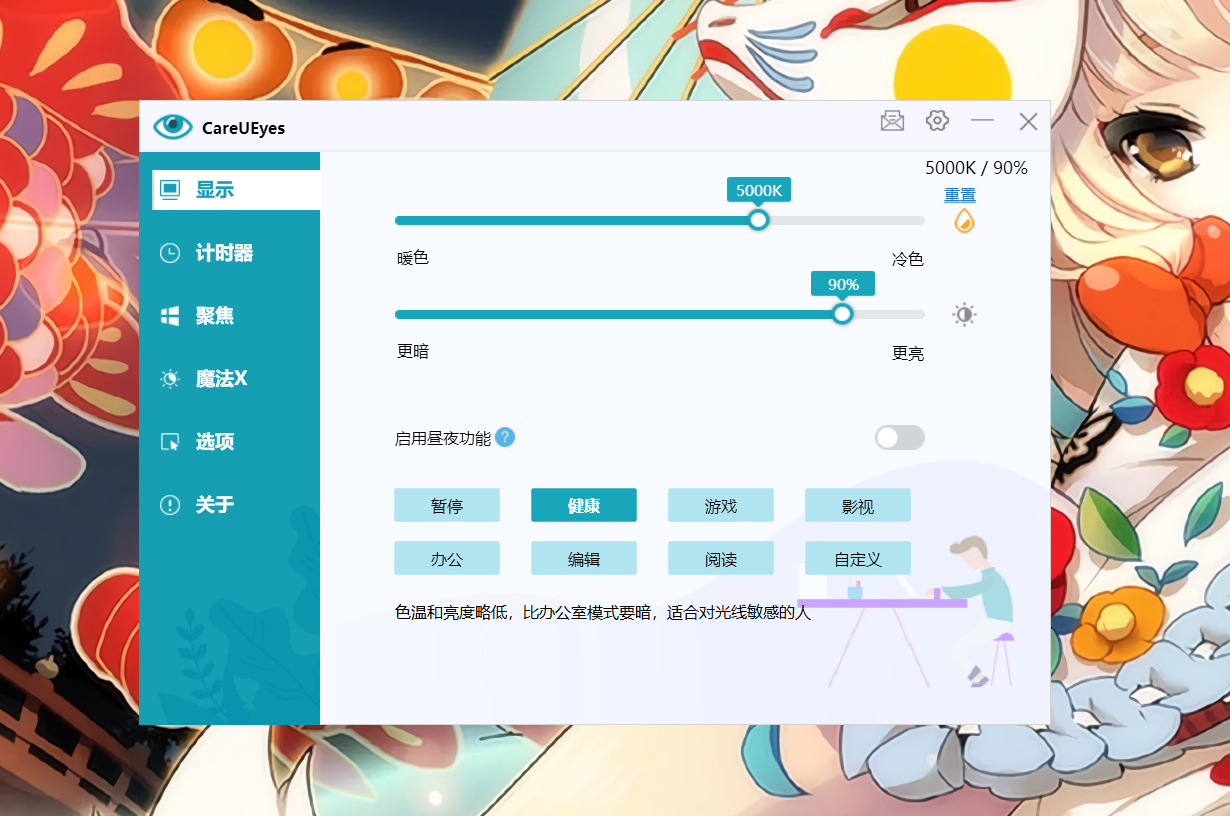Open the mail feedback envelope icon

(892, 121)
